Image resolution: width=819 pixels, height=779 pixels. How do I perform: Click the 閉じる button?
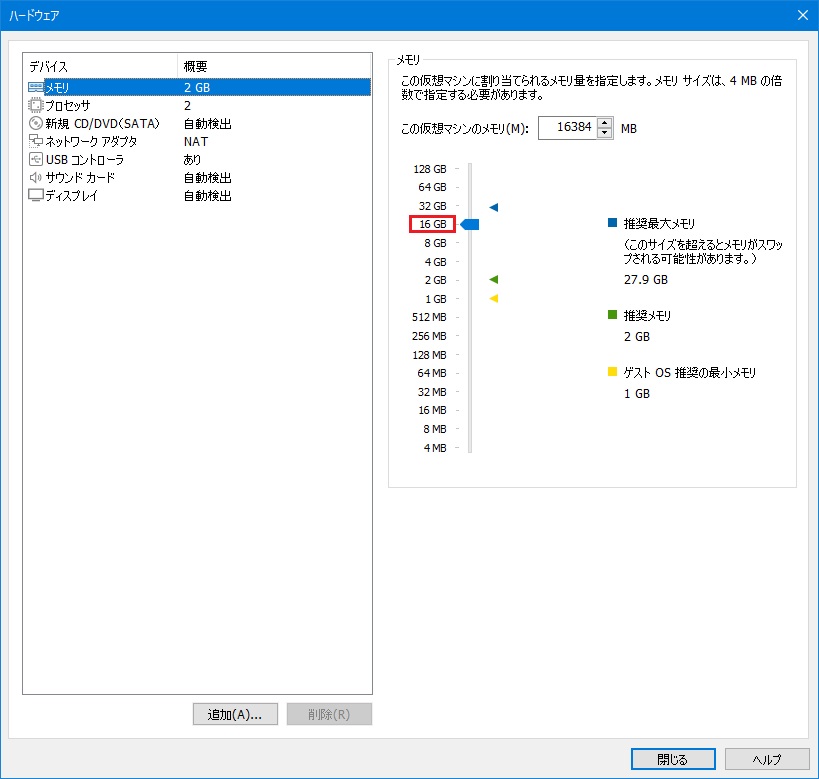[x=673, y=759]
